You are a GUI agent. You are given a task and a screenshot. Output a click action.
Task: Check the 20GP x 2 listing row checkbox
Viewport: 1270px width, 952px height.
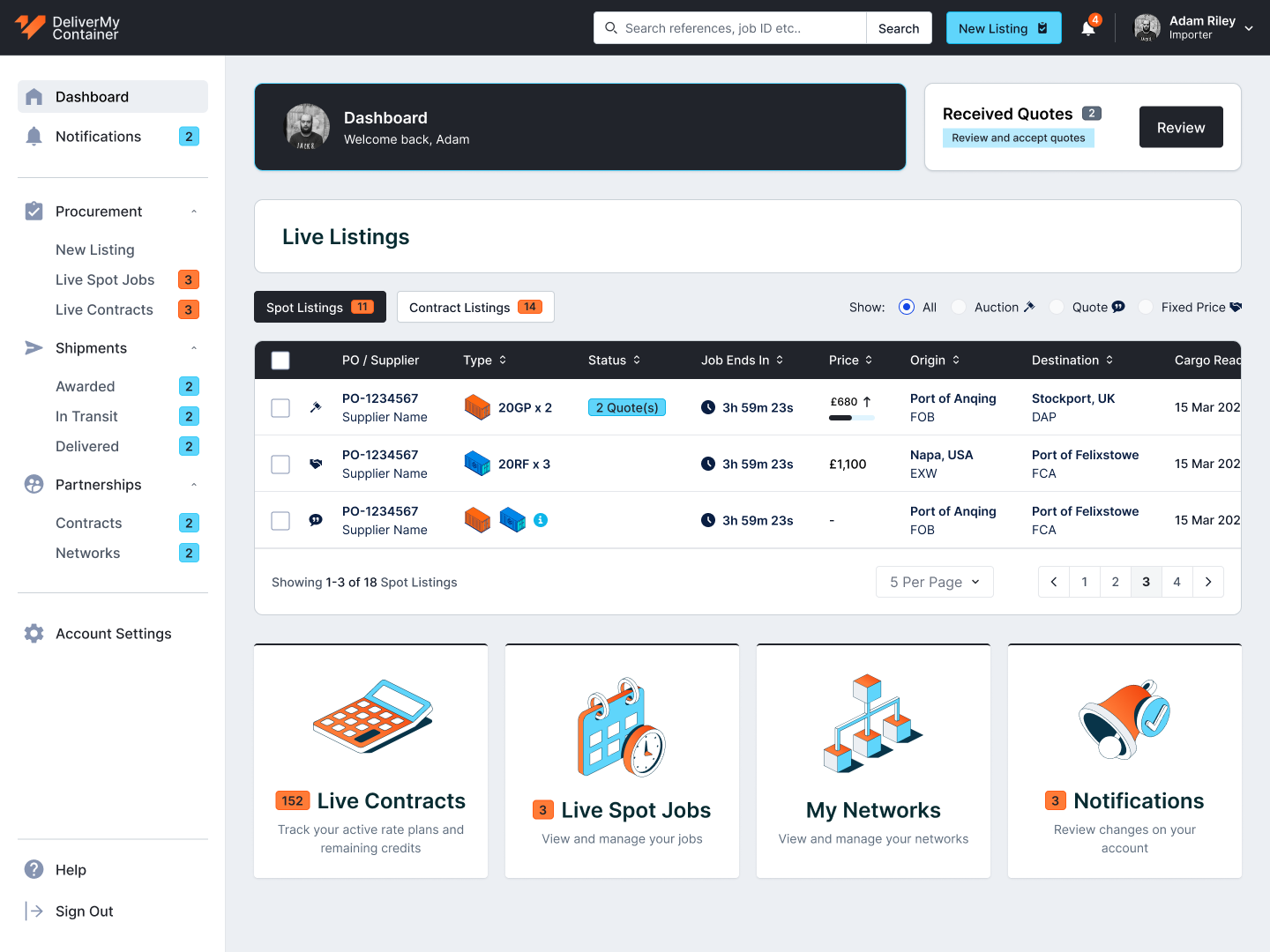tap(280, 407)
